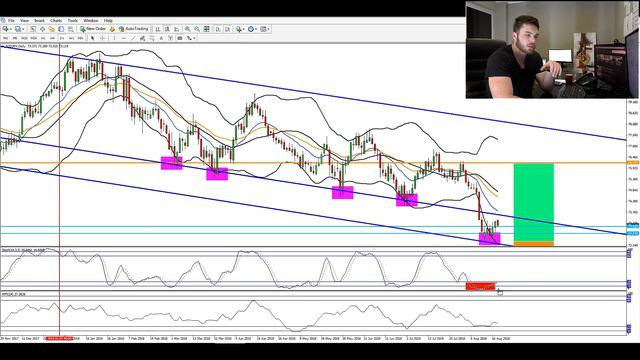Screen dimensions: 640x360
Task: Open the File menu
Action: pos(11,20)
